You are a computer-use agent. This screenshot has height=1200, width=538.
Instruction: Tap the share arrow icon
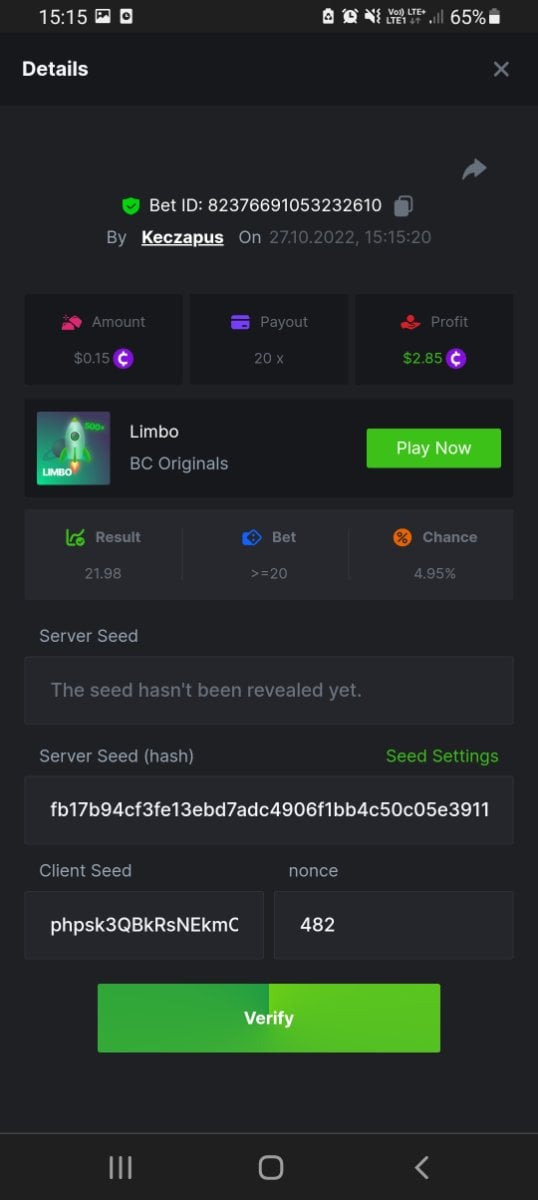(x=474, y=170)
